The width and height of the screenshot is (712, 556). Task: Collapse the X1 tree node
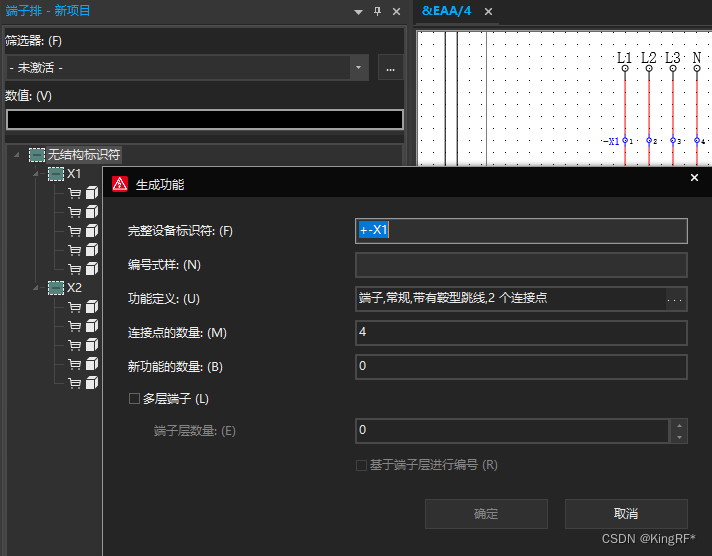(35, 174)
